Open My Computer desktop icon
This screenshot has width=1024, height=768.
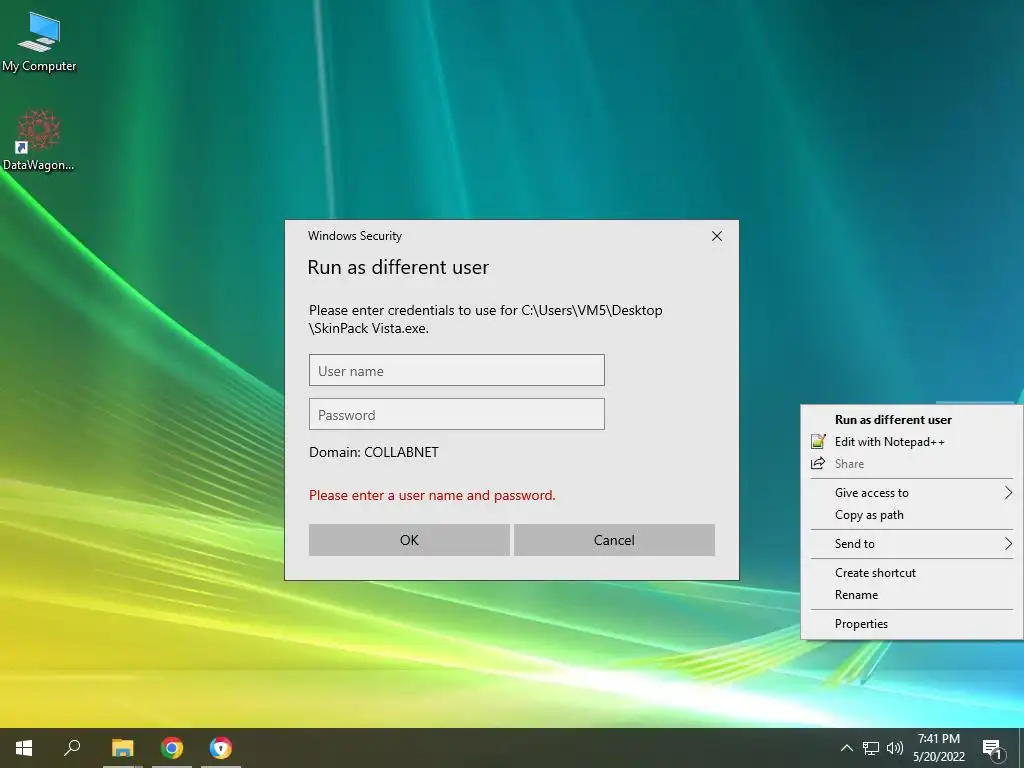pos(39,42)
